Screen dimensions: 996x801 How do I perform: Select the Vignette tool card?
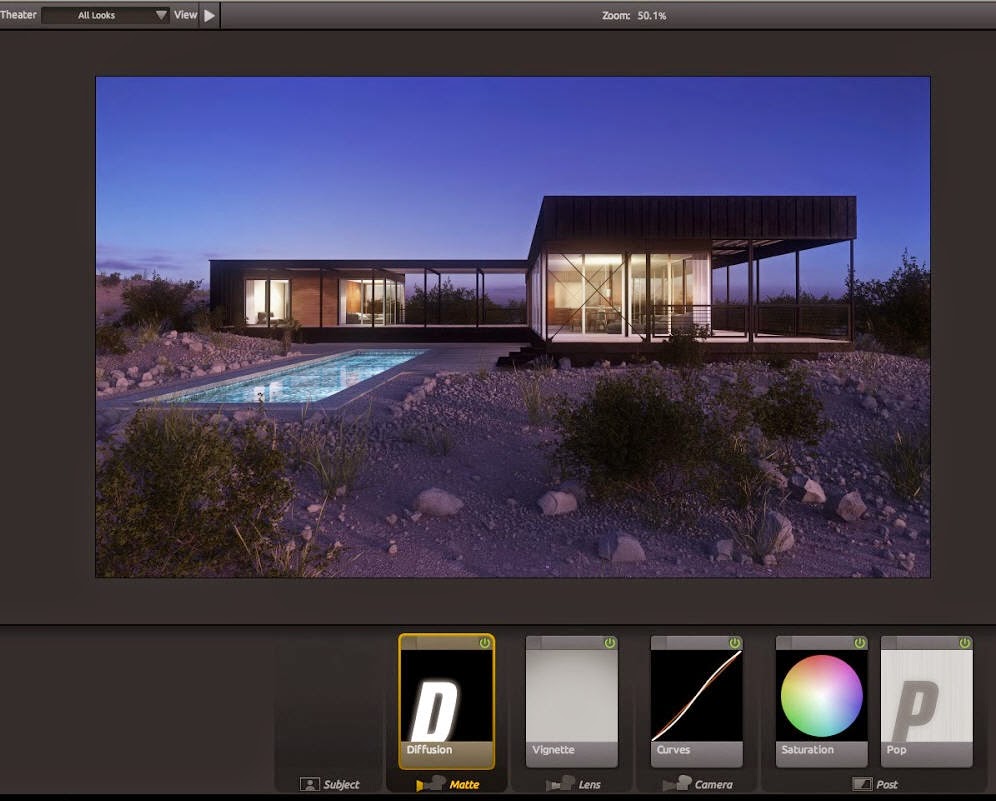572,701
